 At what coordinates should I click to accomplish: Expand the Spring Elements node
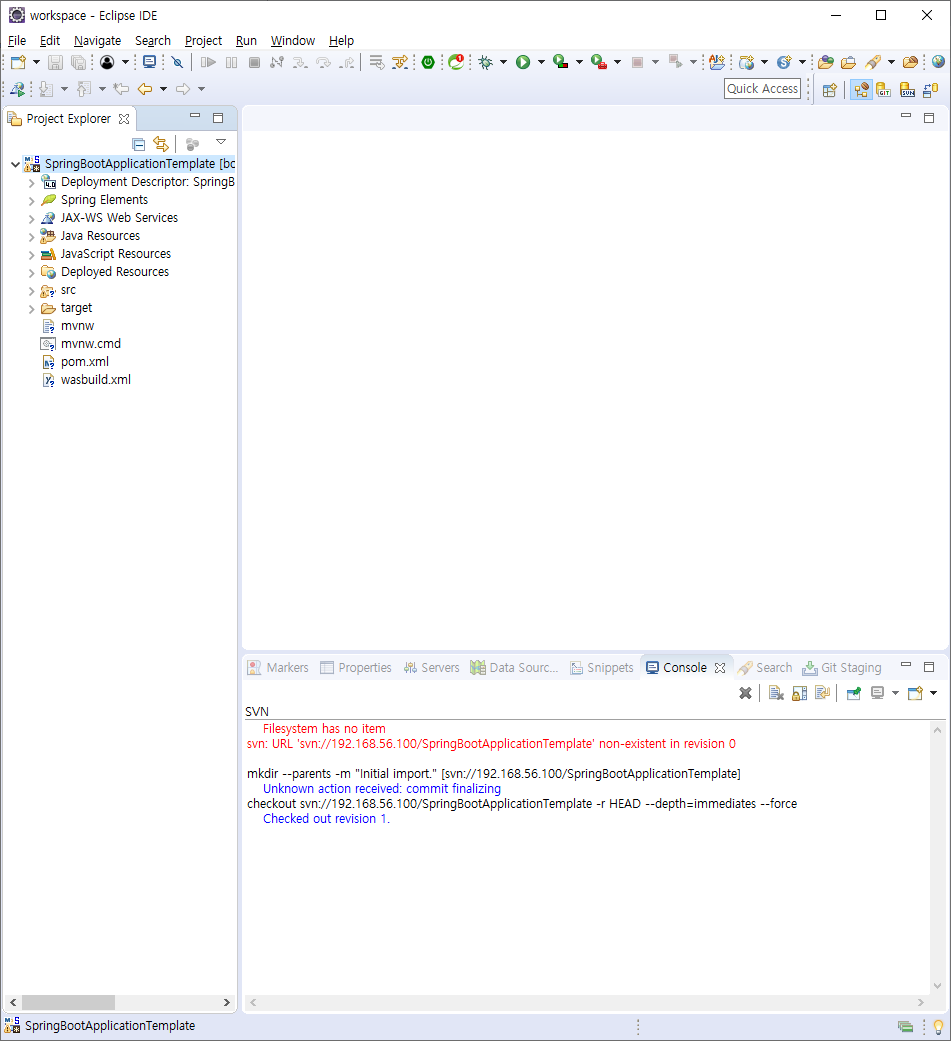31,200
